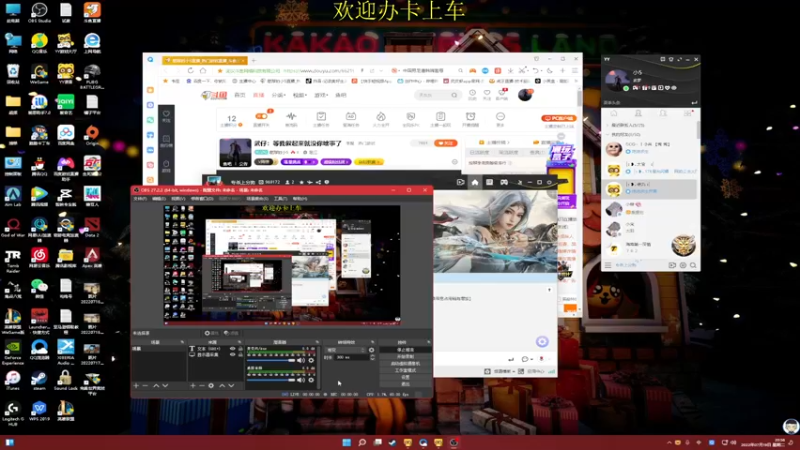800x450 pixels.
Task: Move selected source down in OBS
Action: point(231,386)
